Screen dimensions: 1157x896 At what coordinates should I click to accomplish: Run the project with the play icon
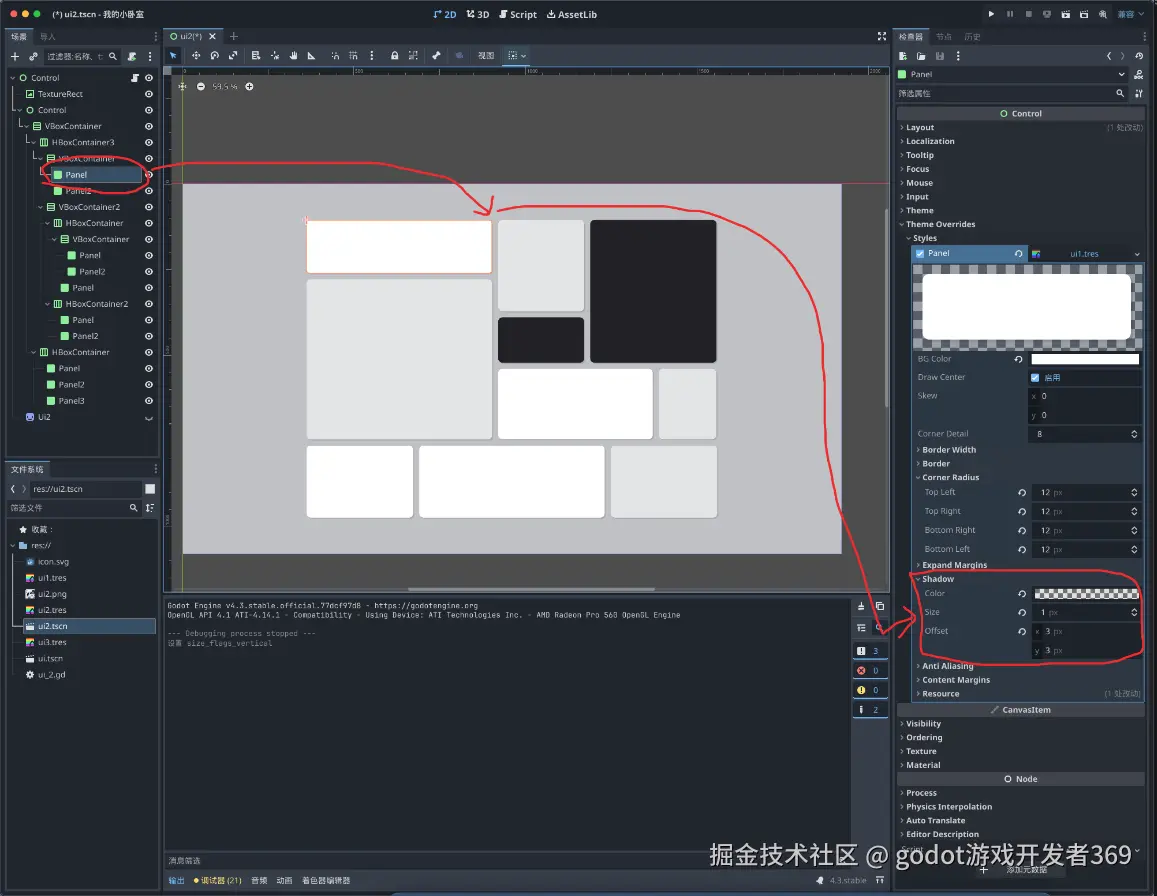point(991,14)
